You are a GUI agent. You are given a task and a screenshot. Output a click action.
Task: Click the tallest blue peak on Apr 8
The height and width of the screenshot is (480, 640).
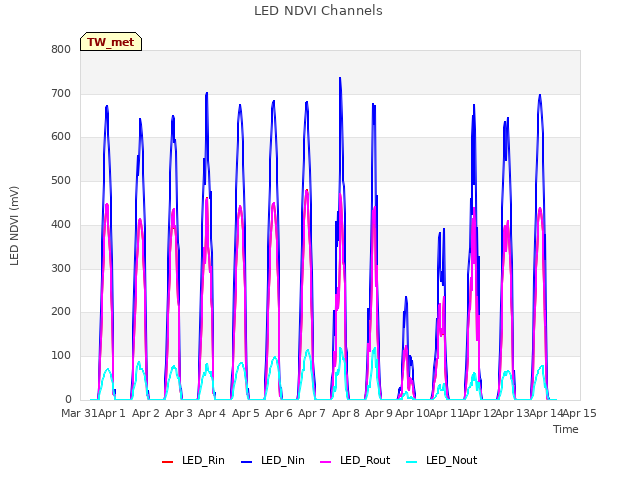coord(340,78)
